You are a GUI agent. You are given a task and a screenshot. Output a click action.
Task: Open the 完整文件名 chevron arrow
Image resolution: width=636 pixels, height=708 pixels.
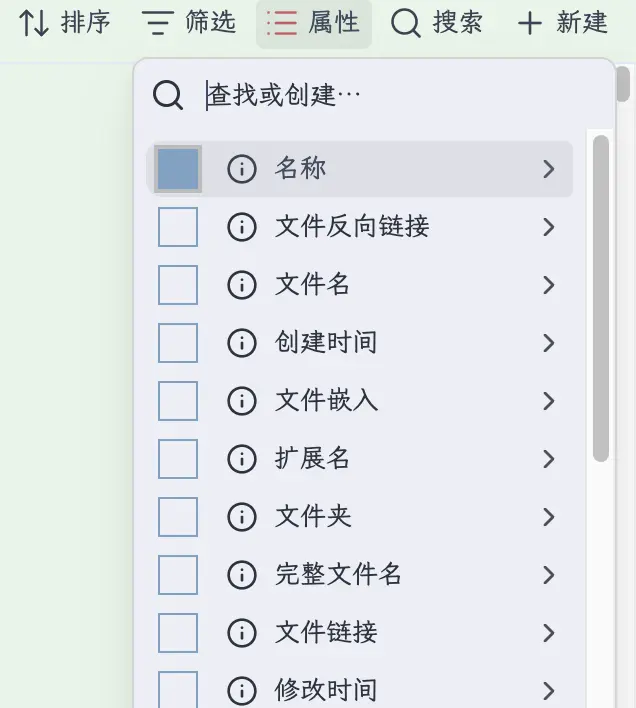pos(548,575)
